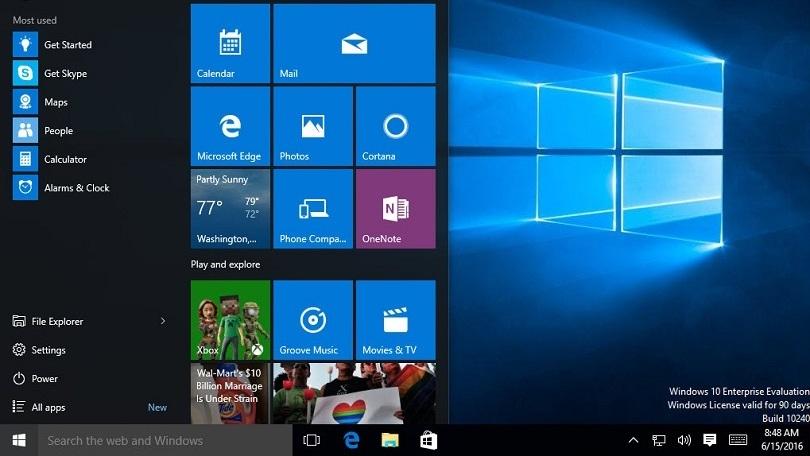Screen dimensions: 810x456
Task: Show hidden icons in system tray
Action: (633, 440)
